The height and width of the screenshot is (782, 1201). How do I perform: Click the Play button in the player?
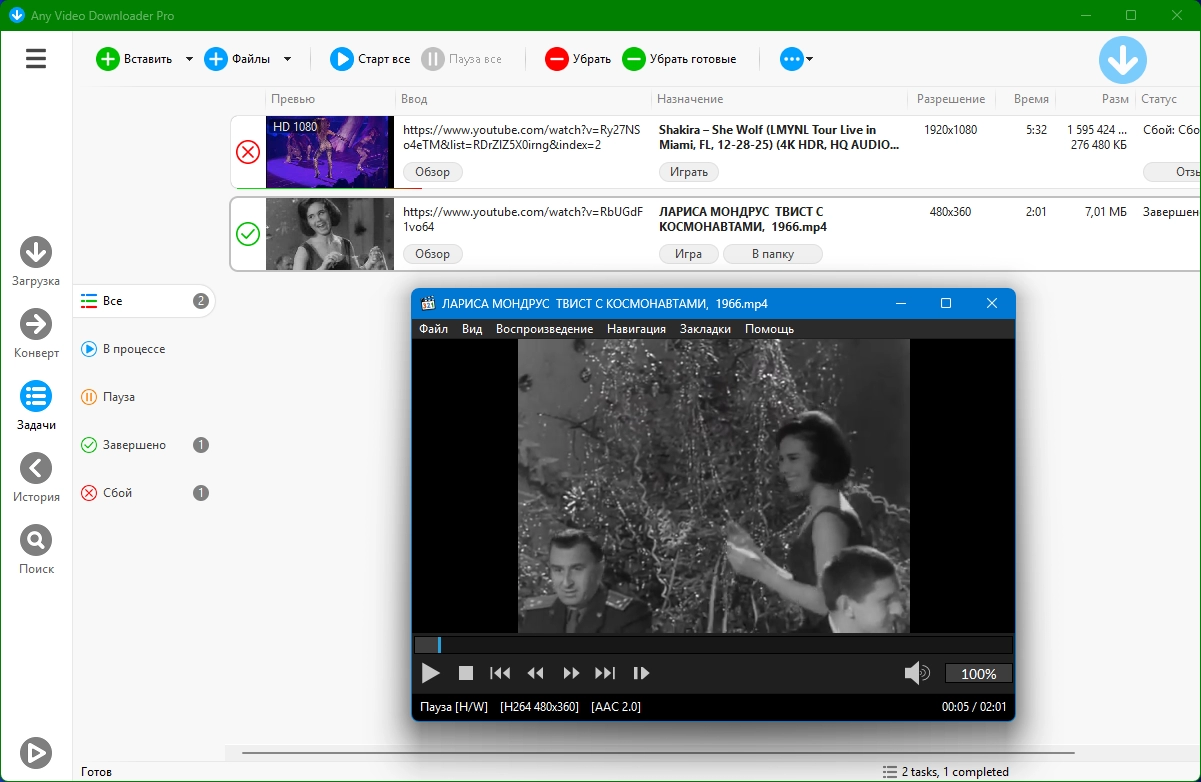(x=431, y=674)
